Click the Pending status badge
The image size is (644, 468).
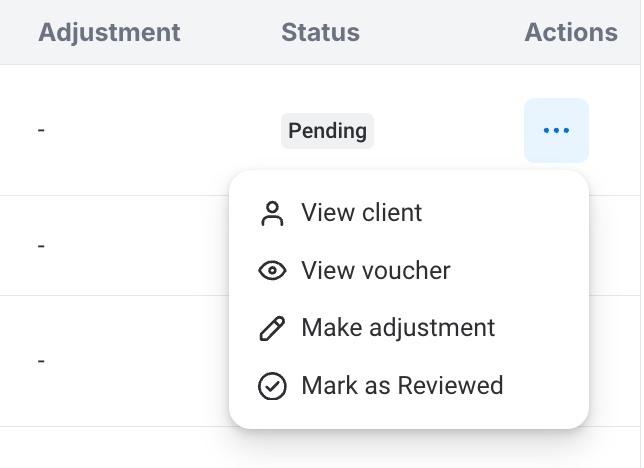(327, 130)
